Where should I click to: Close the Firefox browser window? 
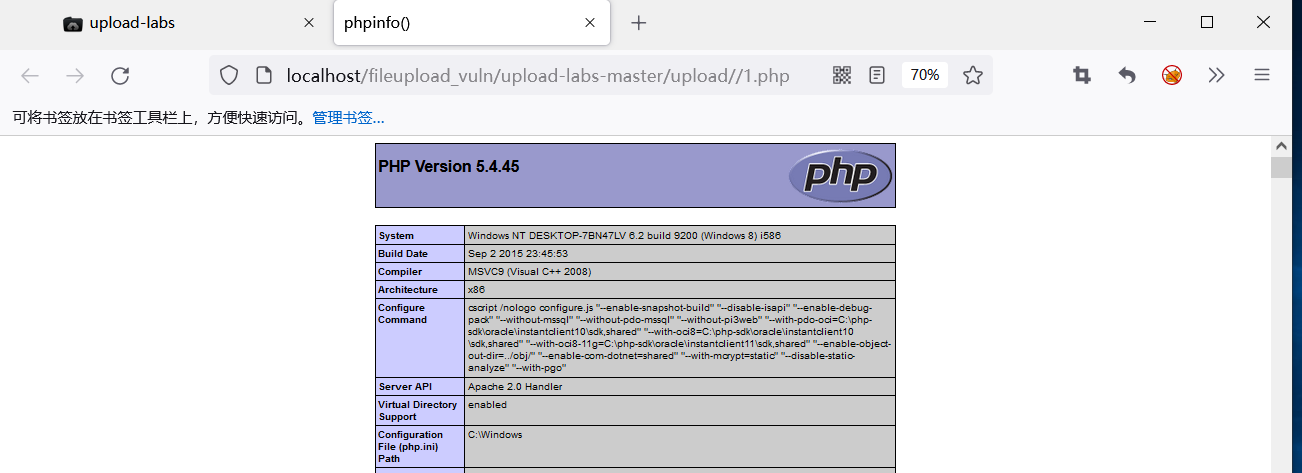1263,22
